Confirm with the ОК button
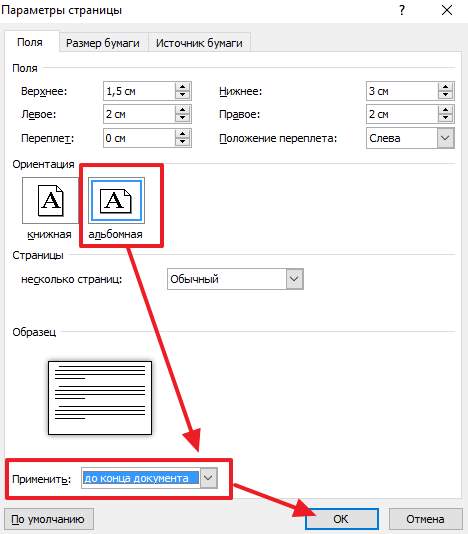This screenshot has height=534, width=468. click(341, 519)
